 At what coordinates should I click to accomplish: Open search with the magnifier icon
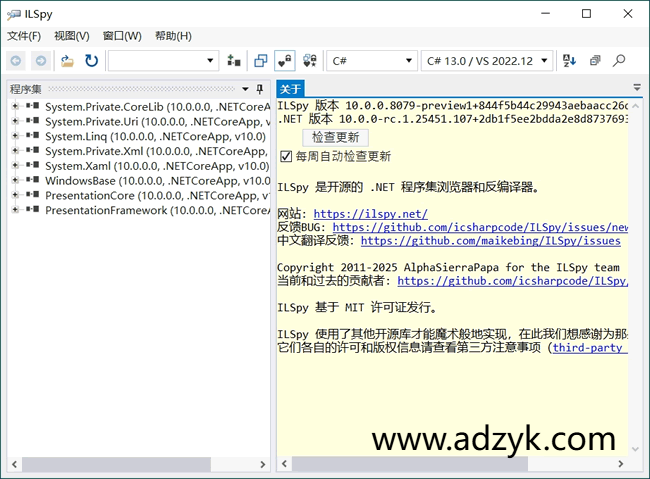coord(619,61)
